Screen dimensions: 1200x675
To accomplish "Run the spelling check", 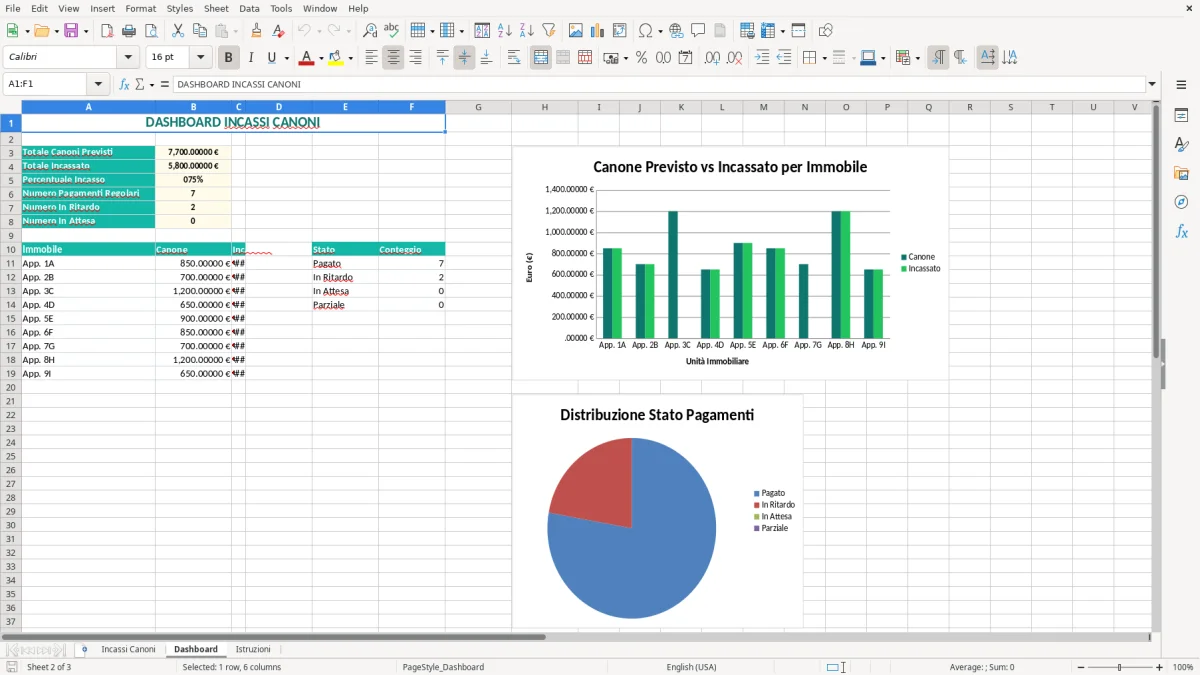I will point(392,31).
